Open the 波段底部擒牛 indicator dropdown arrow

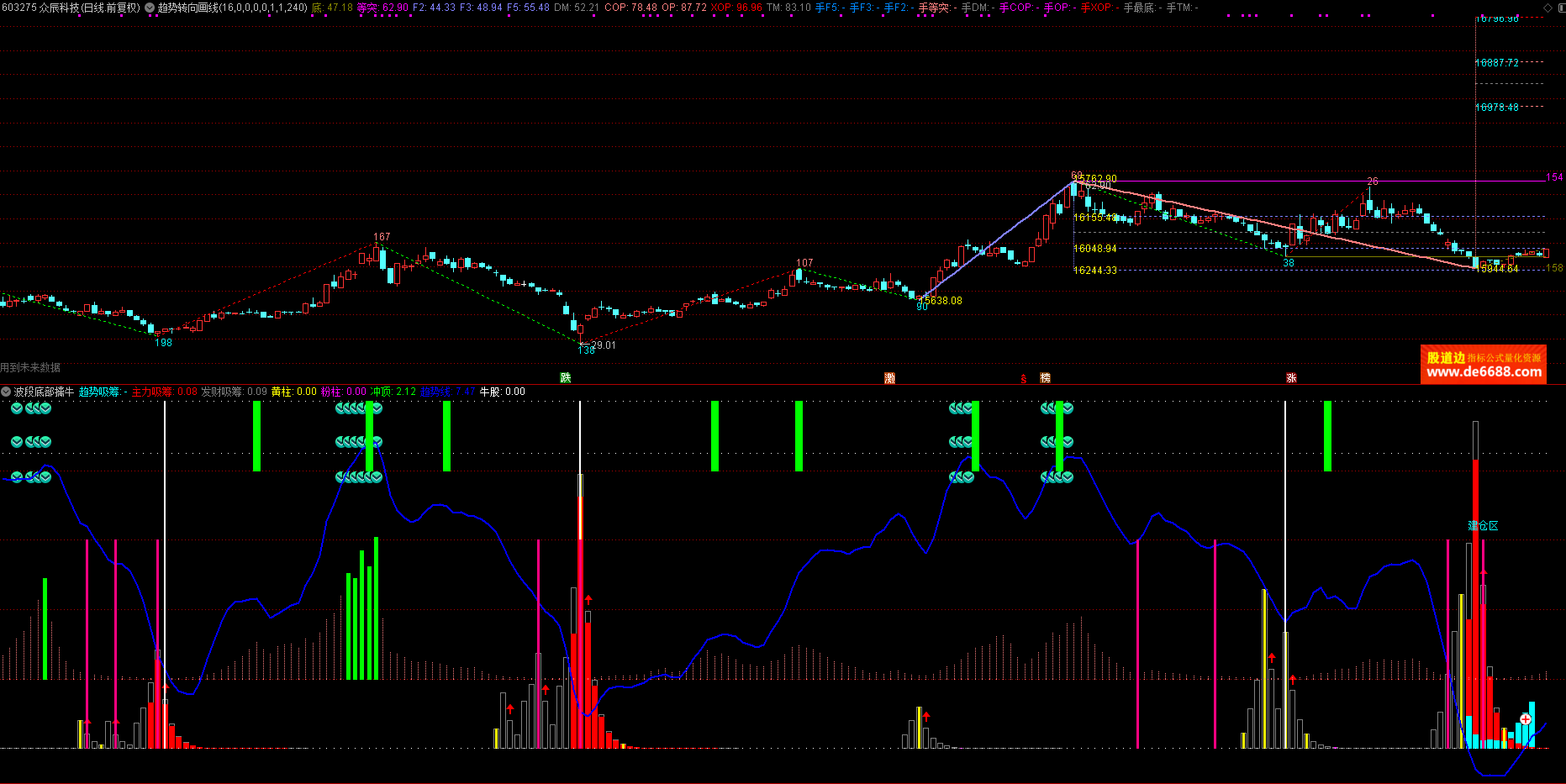click(x=6, y=392)
